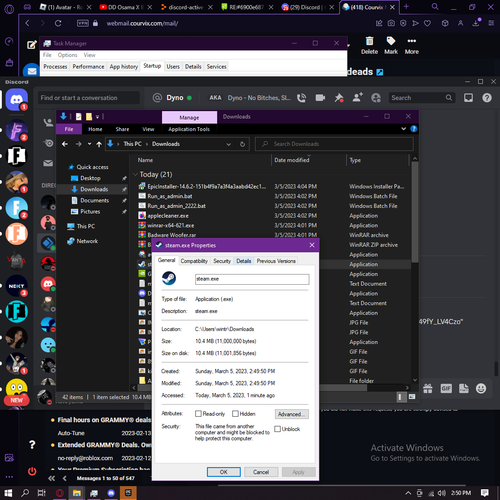Viewport: 500px width, 500px height.
Task: Switch to Compatibility tab in Properties
Action: [194, 261]
